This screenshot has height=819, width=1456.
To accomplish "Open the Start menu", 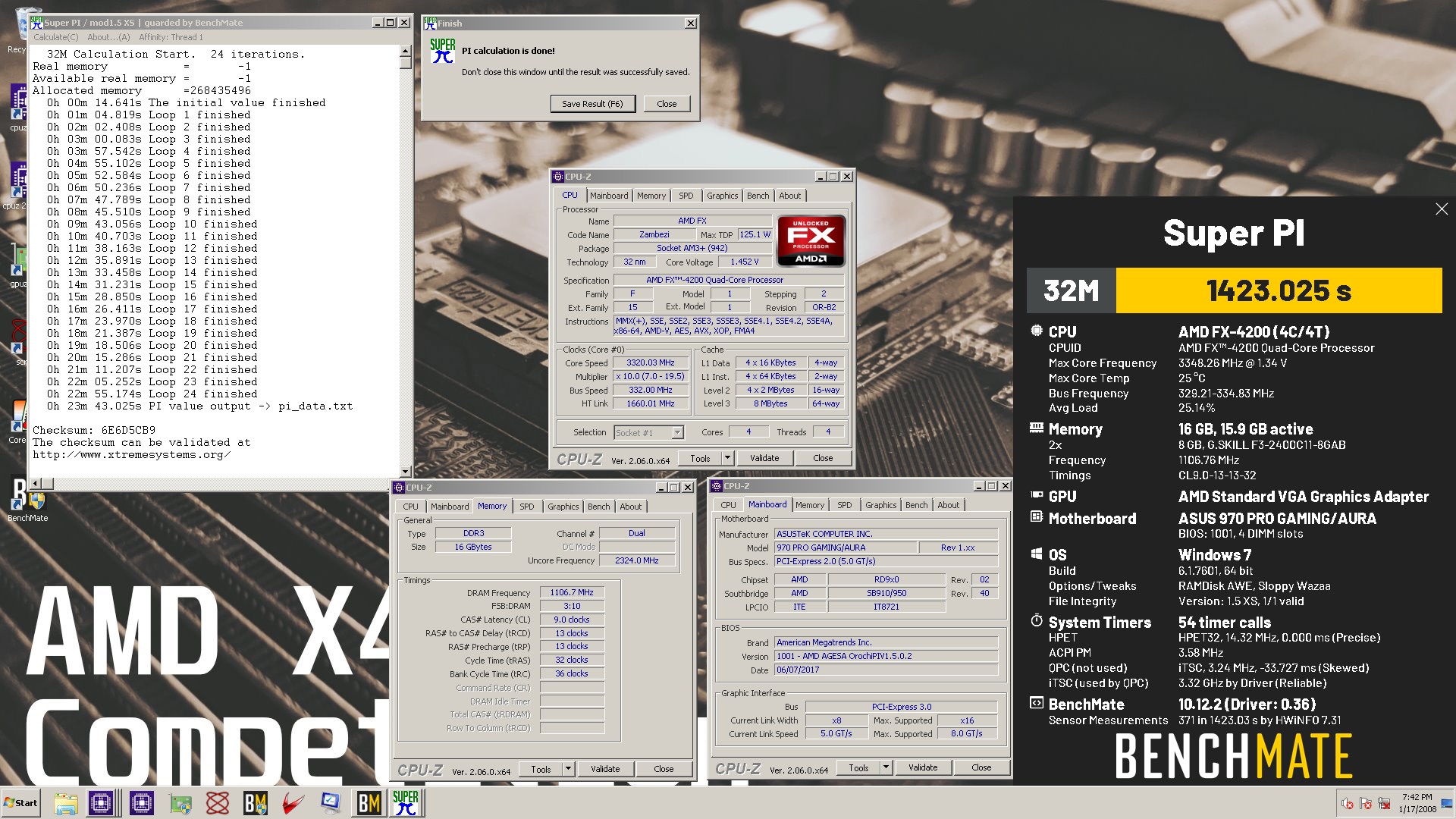I will click(x=21, y=803).
